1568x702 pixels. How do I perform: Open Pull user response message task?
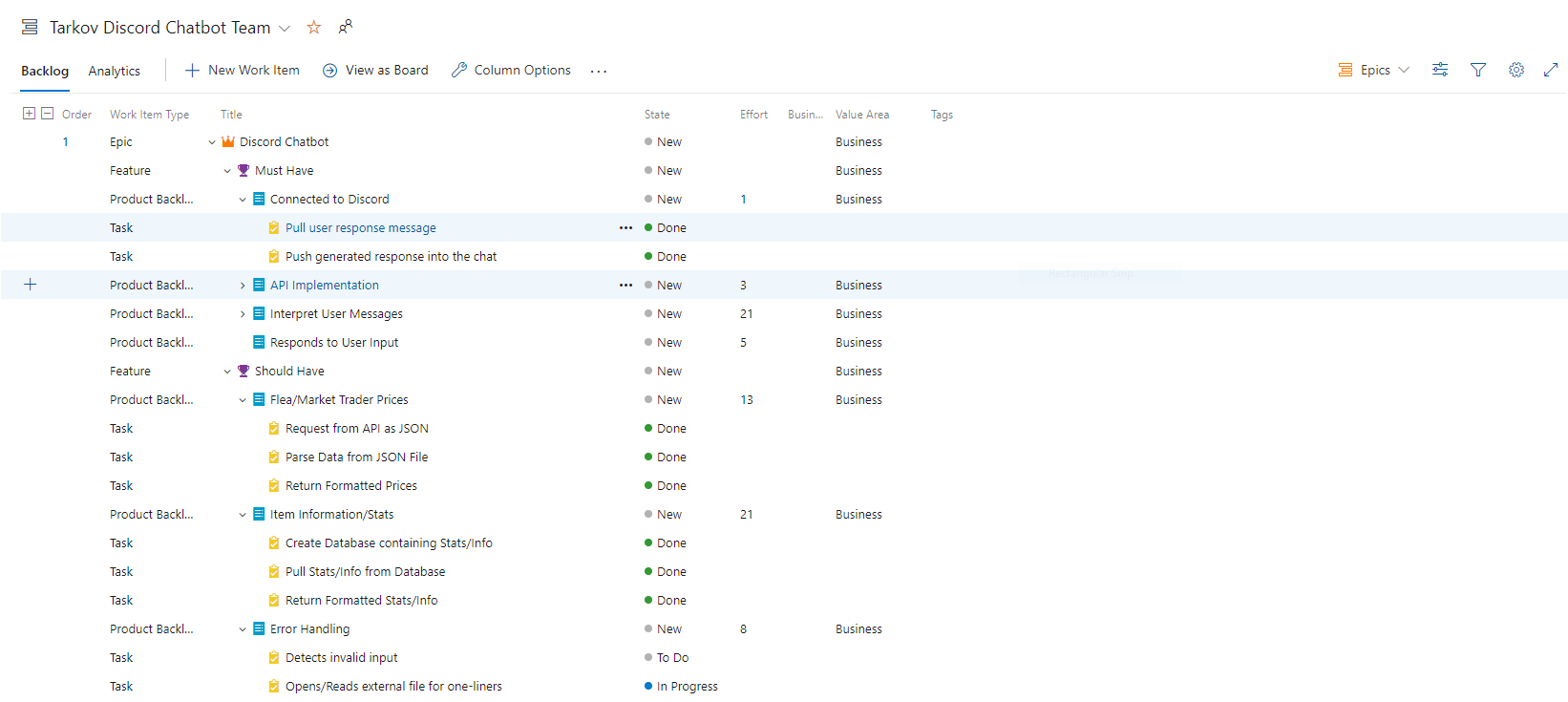[x=360, y=228]
